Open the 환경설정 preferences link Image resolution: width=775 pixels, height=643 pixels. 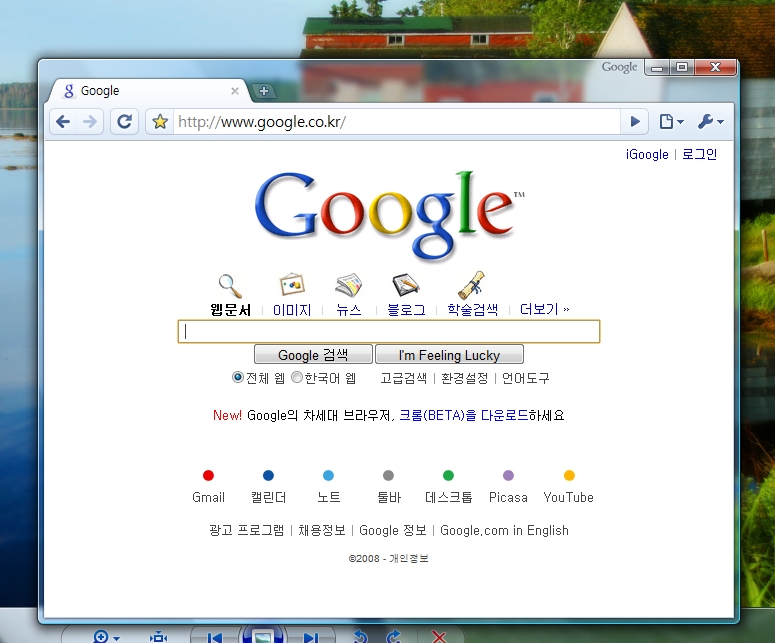(465, 379)
